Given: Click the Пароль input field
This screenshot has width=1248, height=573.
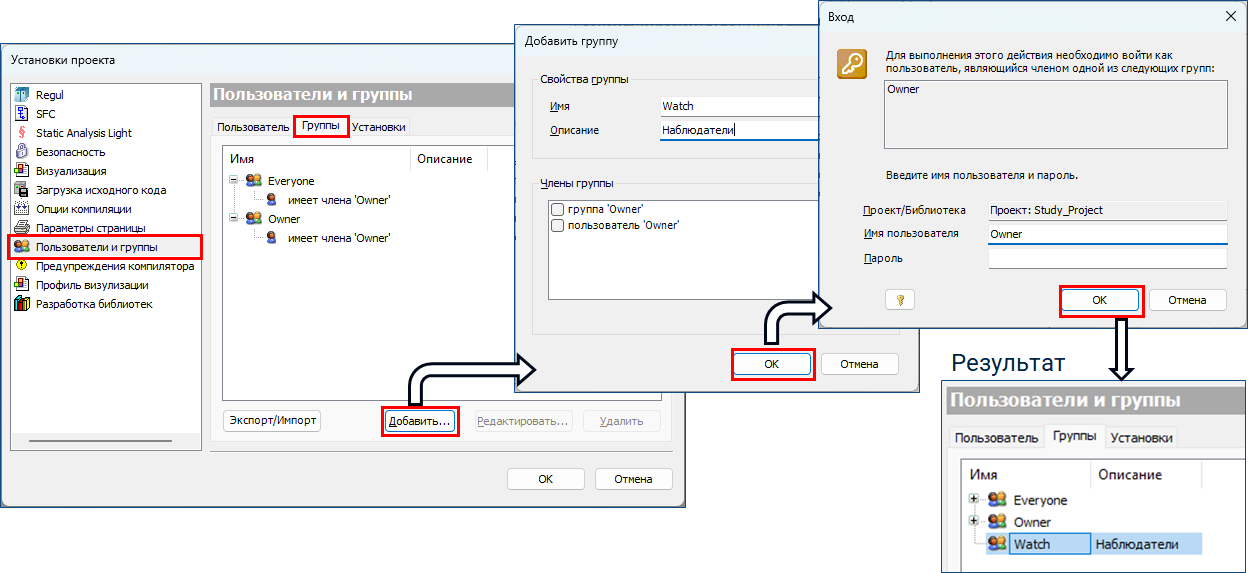Looking at the screenshot, I should pyautogui.click(x=1107, y=258).
